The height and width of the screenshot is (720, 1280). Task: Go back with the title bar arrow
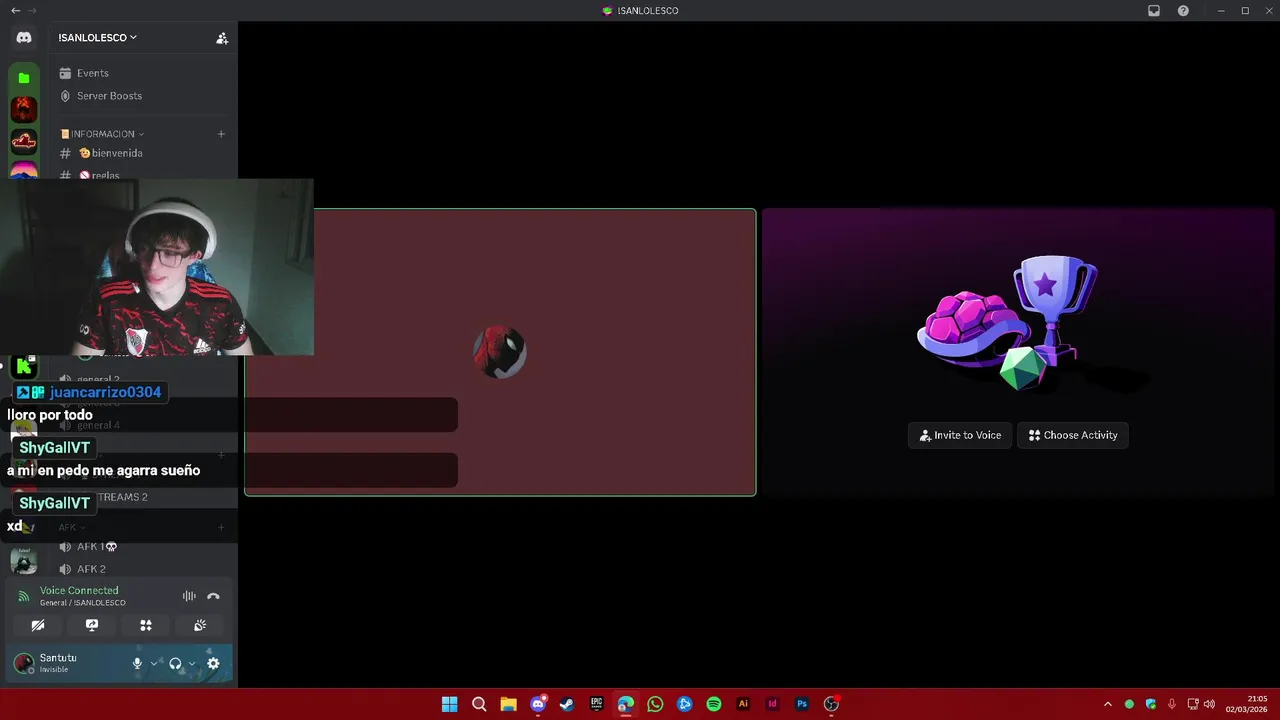point(15,10)
